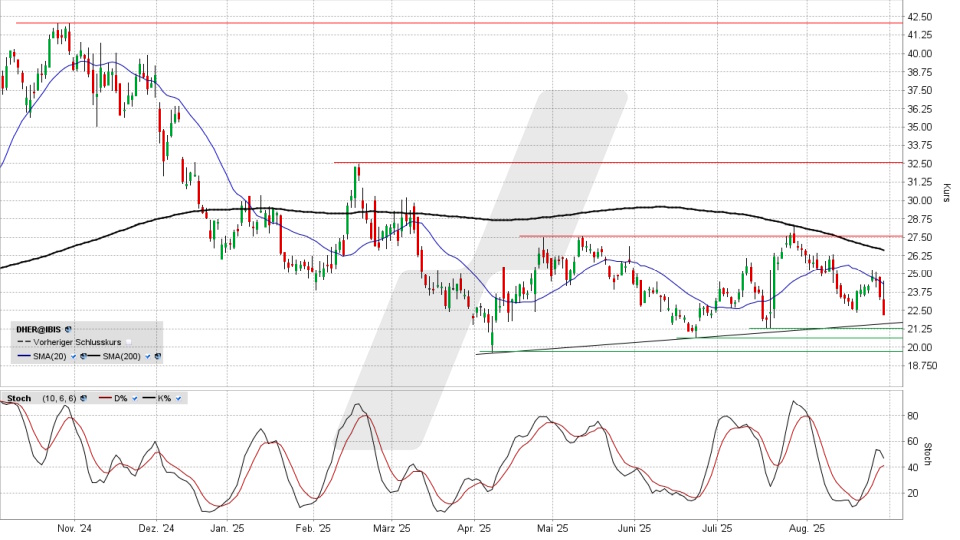This screenshot has height=540, width=960.
Task: Click the D% legend label
Action: point(121,398)
